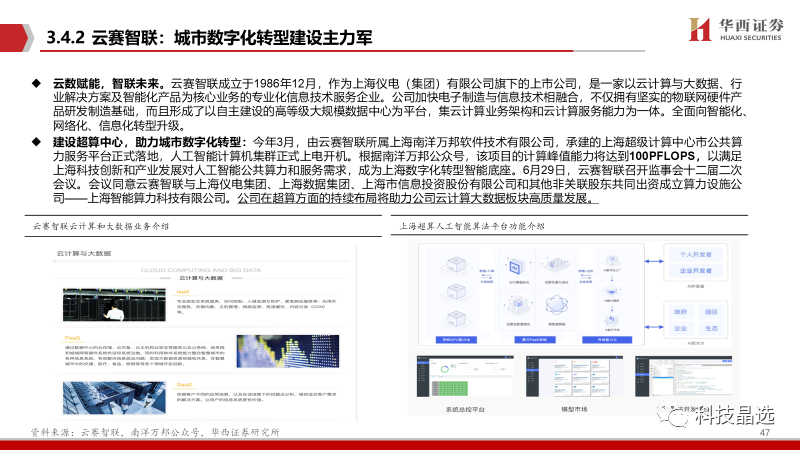Click caption 云赛智联云计算和大数据业务介绍
The width and height of the screenshot is (800, 450).
[101, 226]
